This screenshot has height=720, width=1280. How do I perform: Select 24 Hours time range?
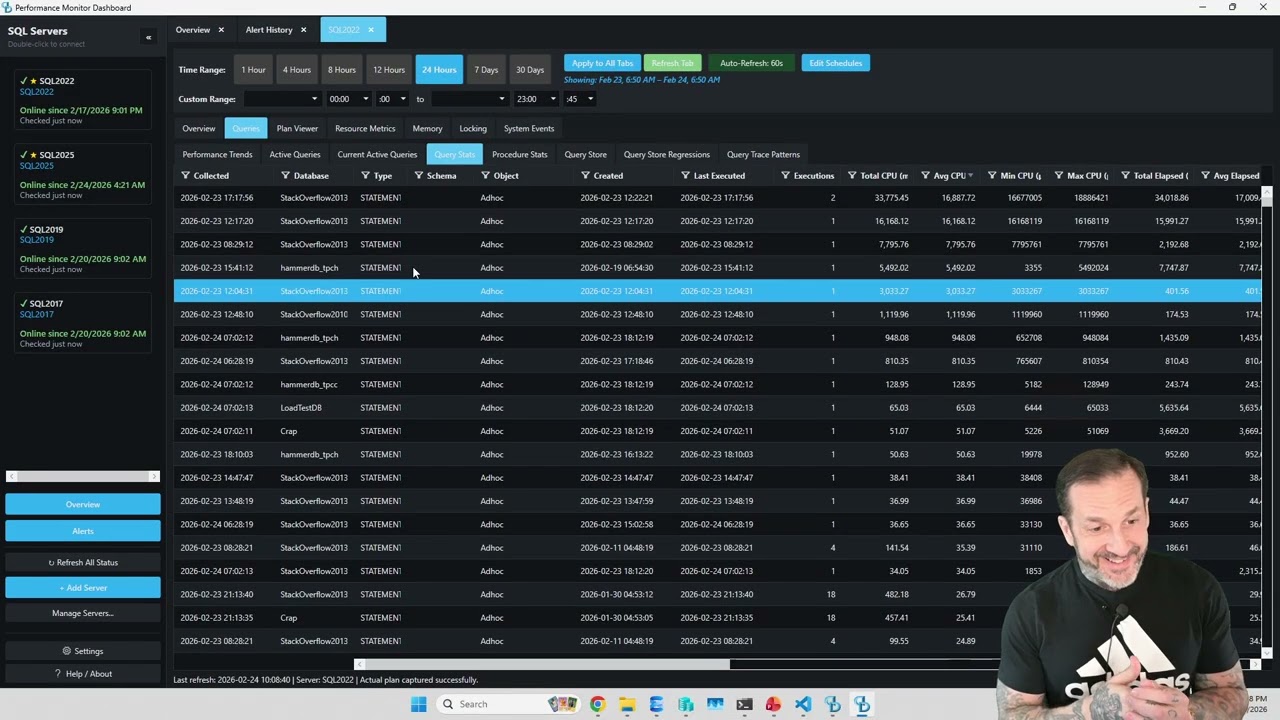pyautogui.click(x=439, y=70)
